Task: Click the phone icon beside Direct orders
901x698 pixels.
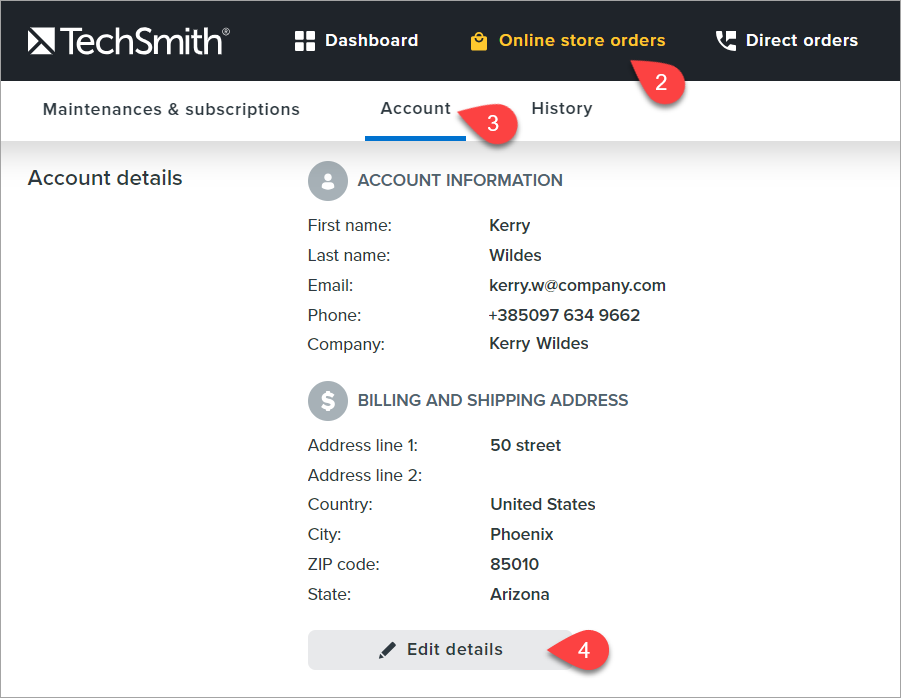Action: point(724,40)
